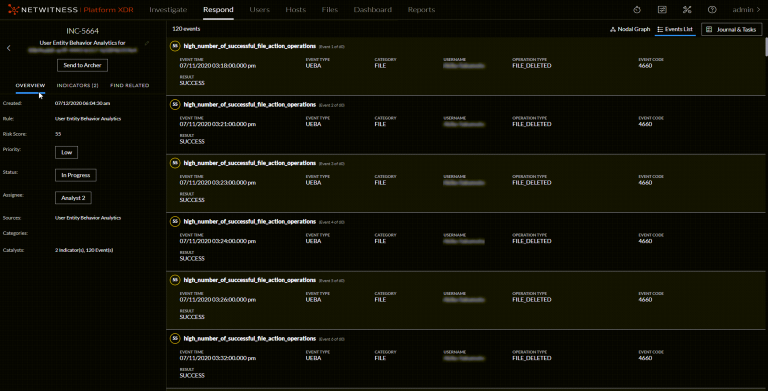
Task: Switch to Nodal Graph view
Action: (x=630, y=29)
